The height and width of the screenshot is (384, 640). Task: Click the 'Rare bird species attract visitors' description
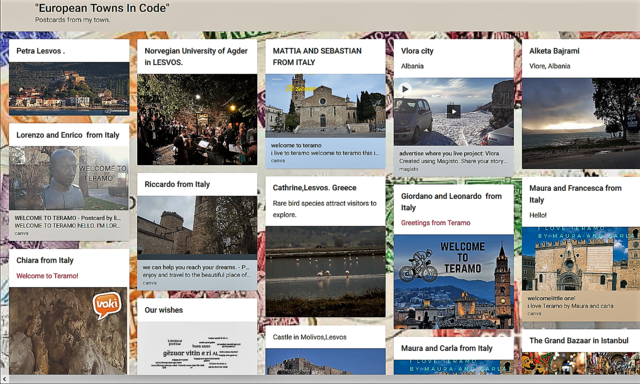(324, 209)
